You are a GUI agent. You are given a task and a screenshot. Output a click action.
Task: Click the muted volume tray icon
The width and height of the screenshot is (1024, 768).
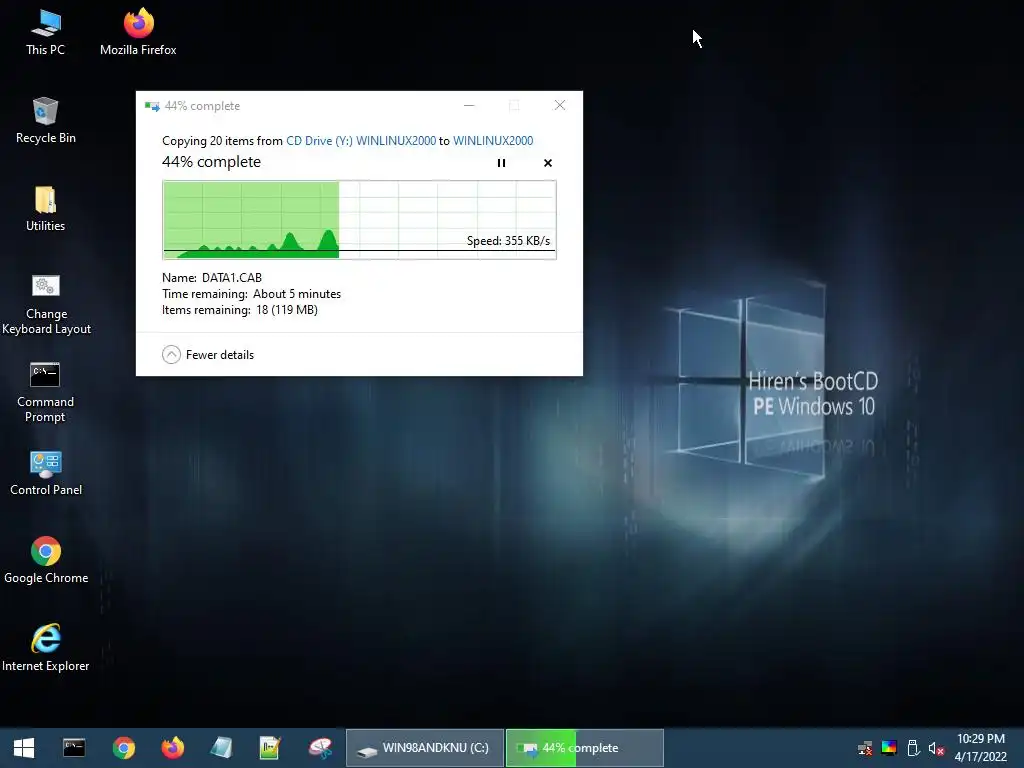click(x=936, y=748)
